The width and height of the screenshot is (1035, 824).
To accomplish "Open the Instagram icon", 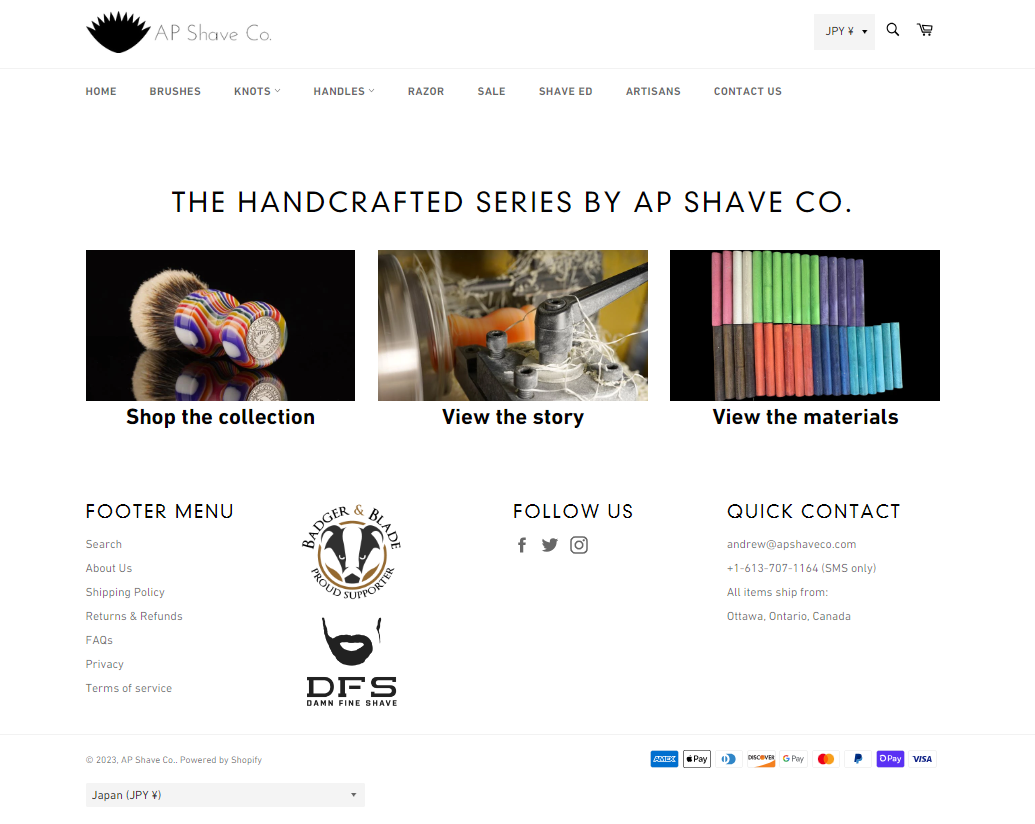I will [x=579, y=545].
